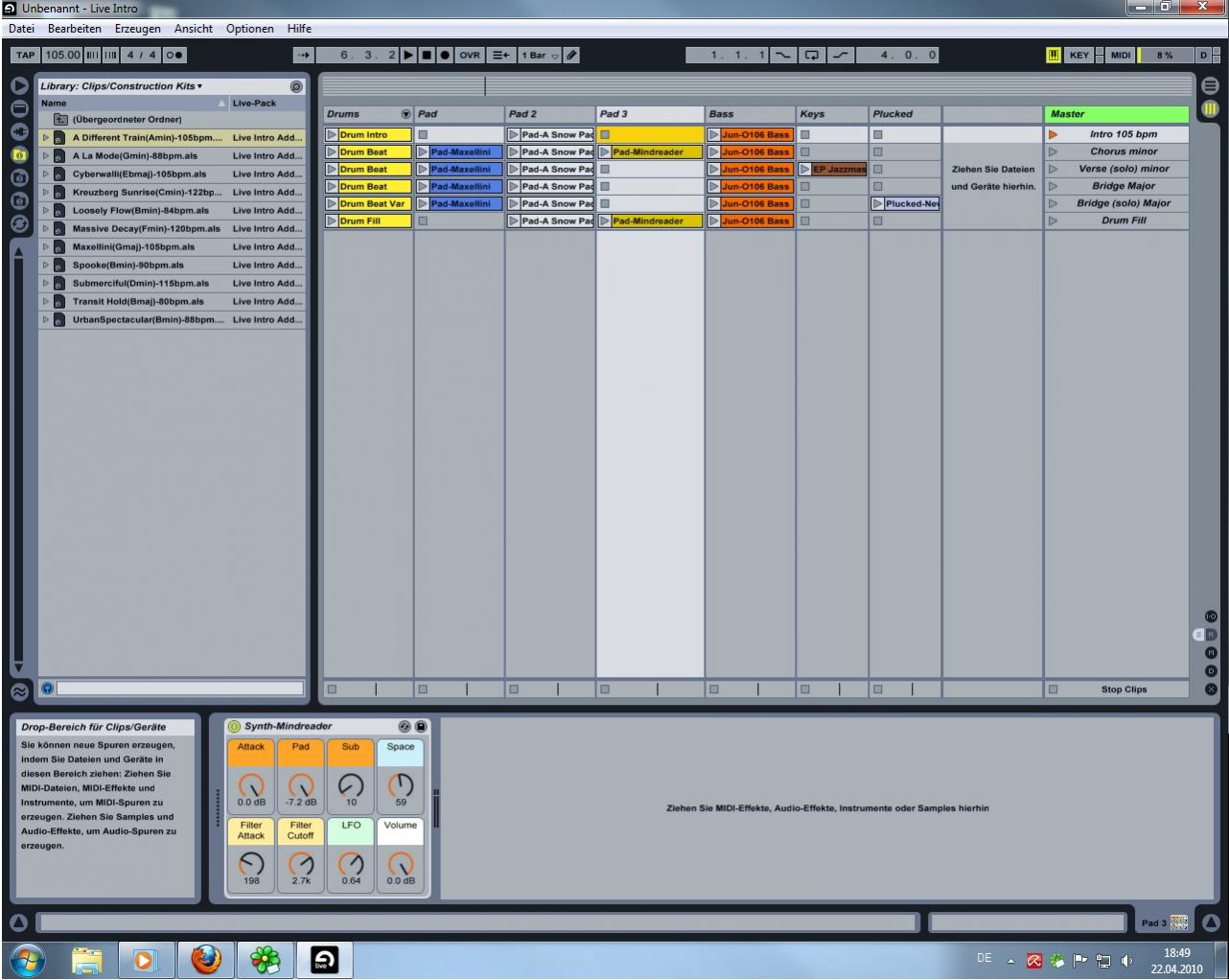This screenshot has height=980, width=1229.
Task: Select File Browser 1 in the sidebar
Action: click(x=19, y=154)
